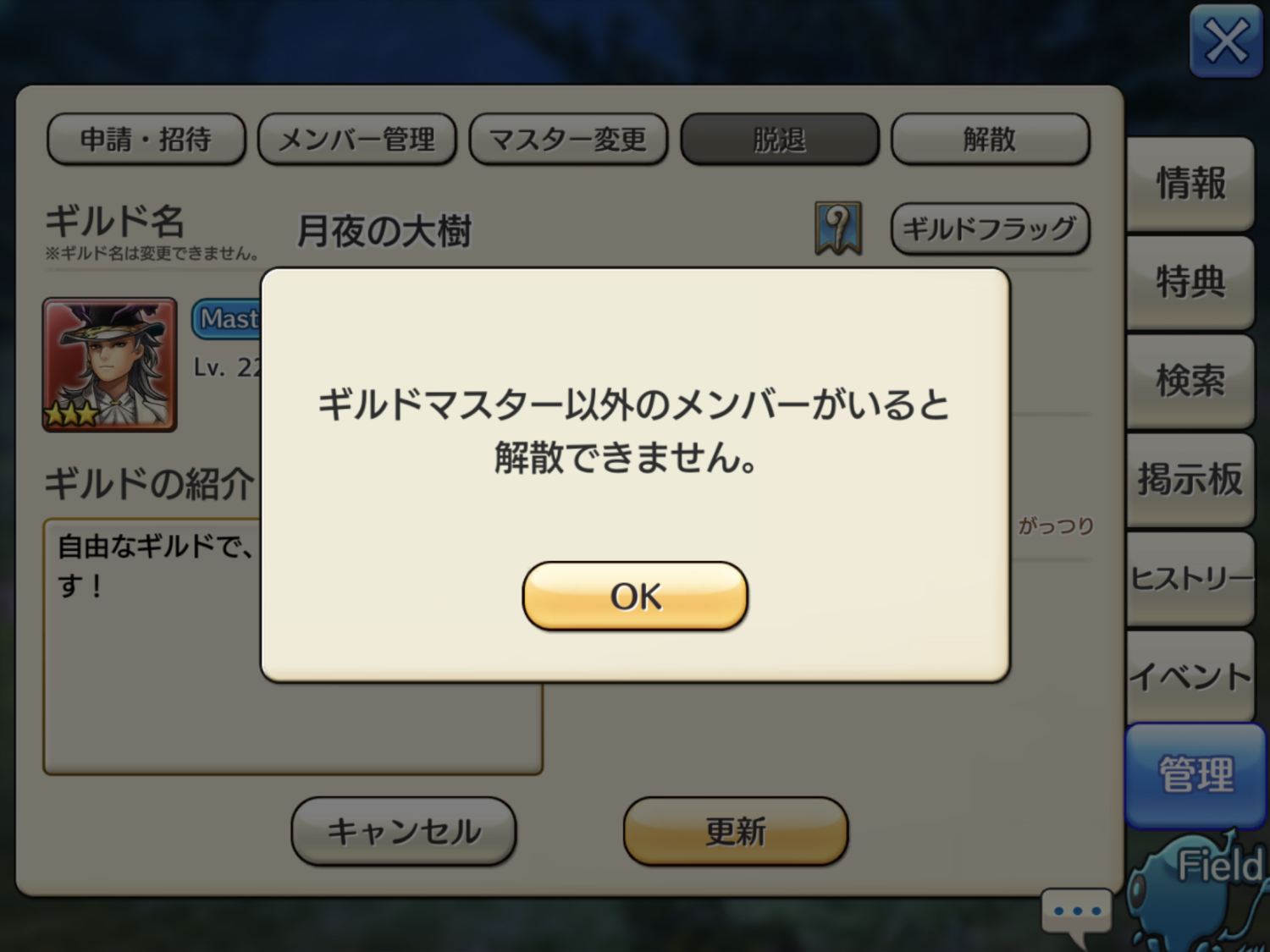This screenshot has width=1270, height=952.
Task: Select the マスター変更 tab
Action: click(567, 139)
